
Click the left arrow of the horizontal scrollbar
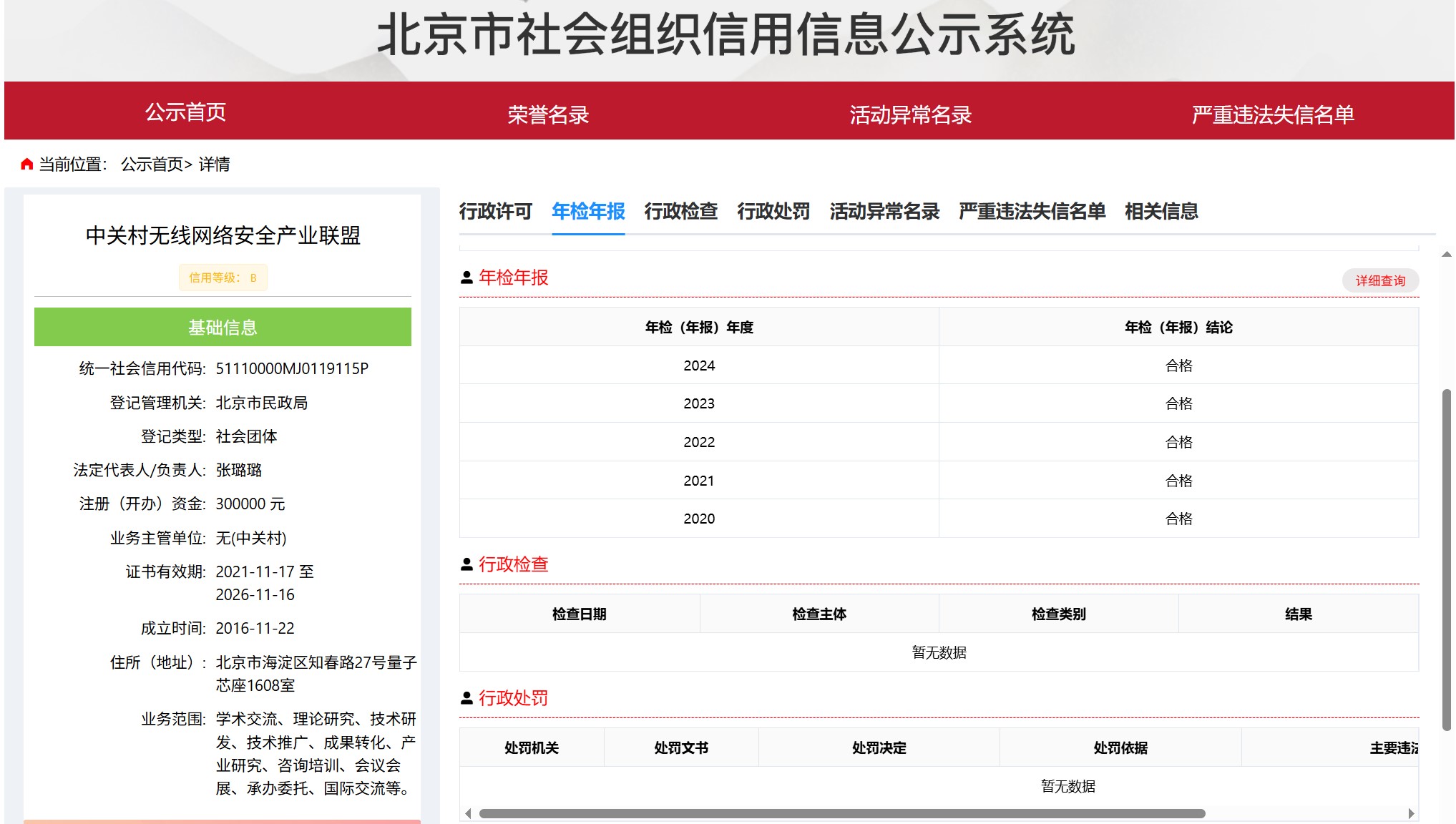click(x=468, y=813)
